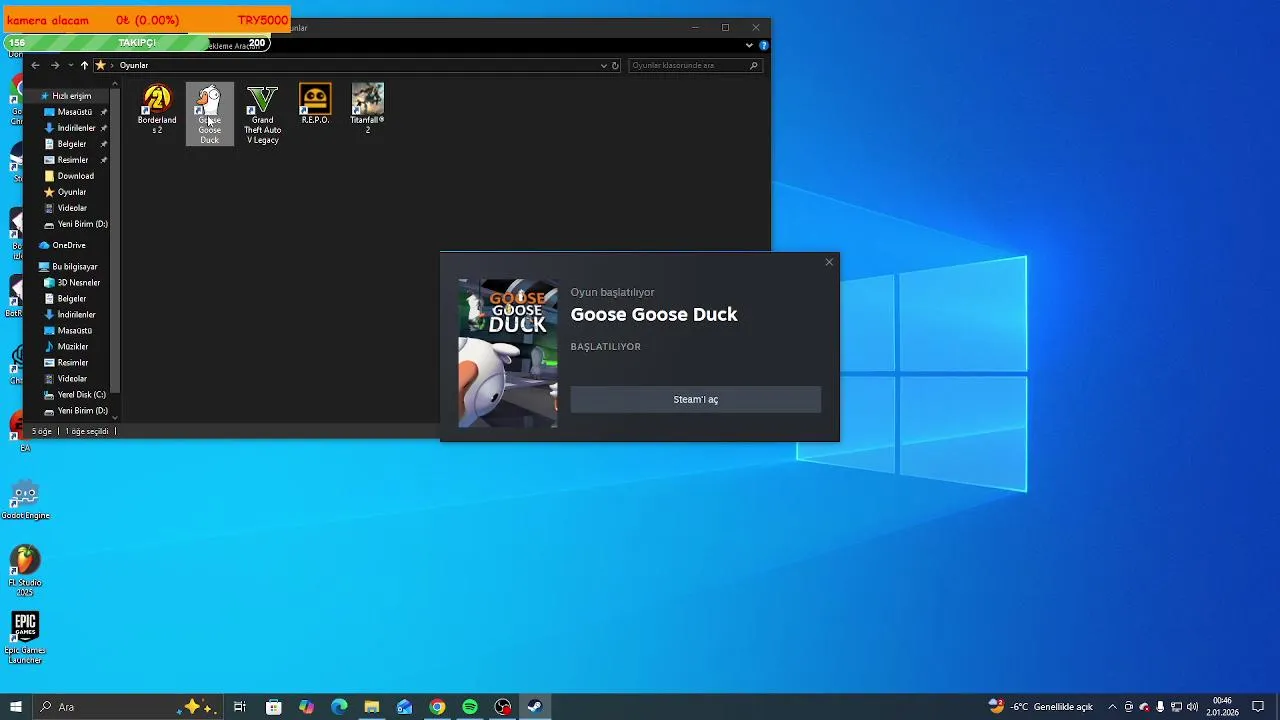Open Google Chrome from the taskbar

click(x=437, y=707)
